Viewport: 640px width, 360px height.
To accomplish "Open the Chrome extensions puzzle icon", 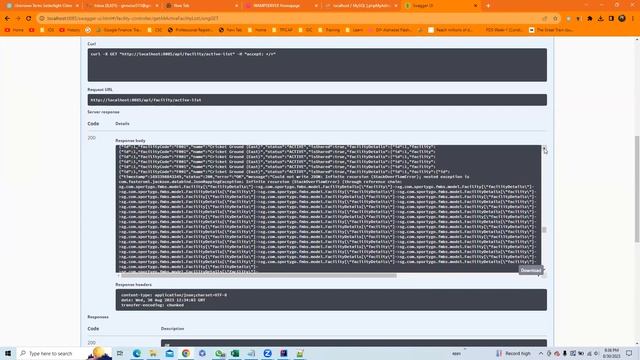I will click(590, 18).
